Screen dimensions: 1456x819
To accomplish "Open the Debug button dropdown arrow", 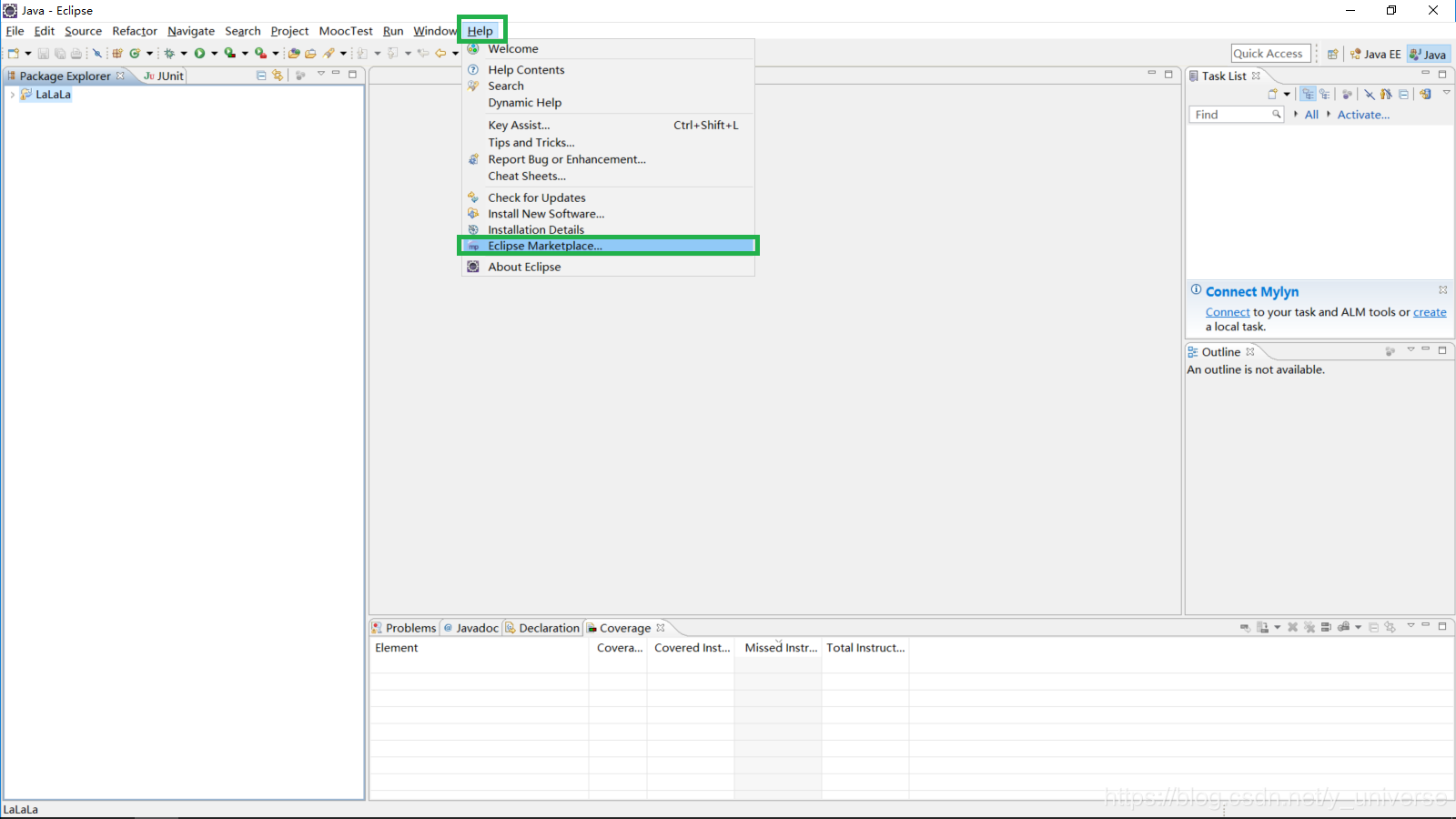I will (x=184, y=54).
